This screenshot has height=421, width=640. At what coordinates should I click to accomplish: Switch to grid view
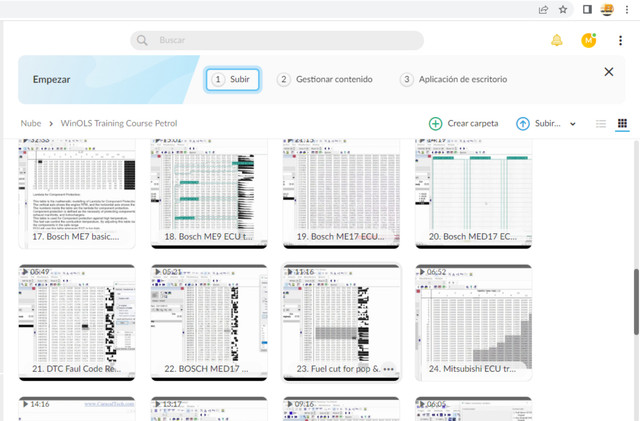click(622, 123)
